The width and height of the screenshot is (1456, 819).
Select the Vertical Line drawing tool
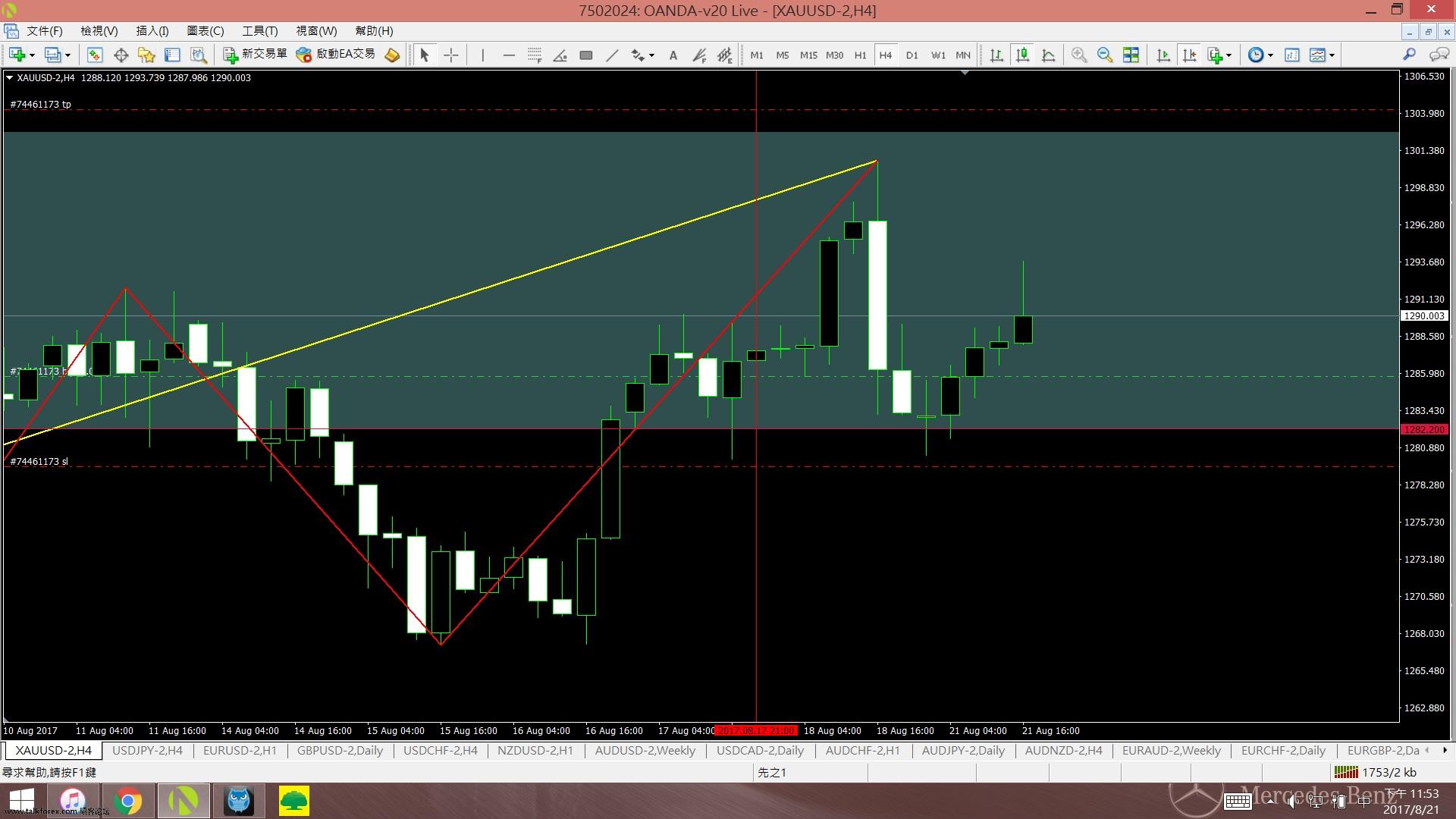482,55
